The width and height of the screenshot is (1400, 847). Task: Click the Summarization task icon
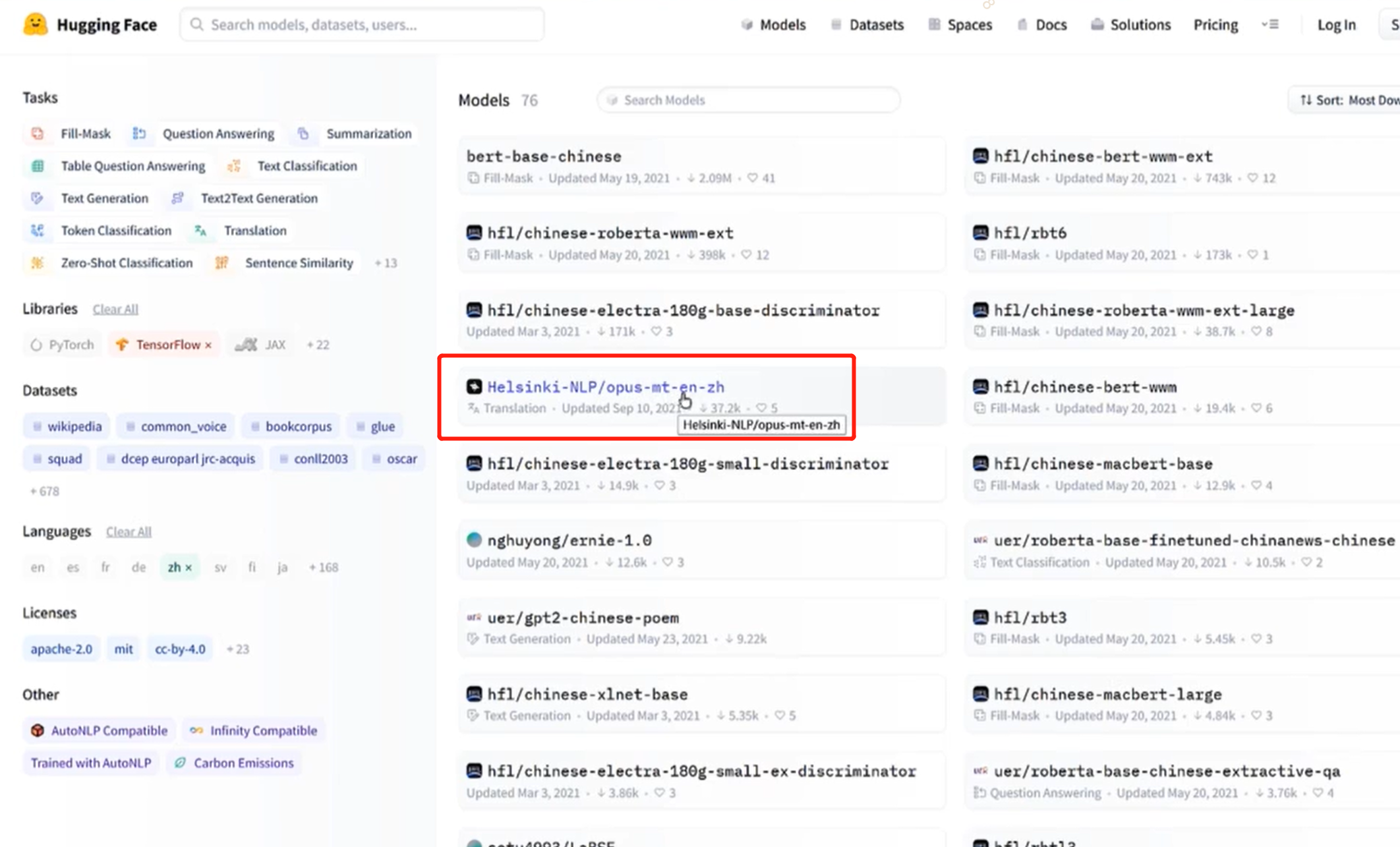pos(303,134)
